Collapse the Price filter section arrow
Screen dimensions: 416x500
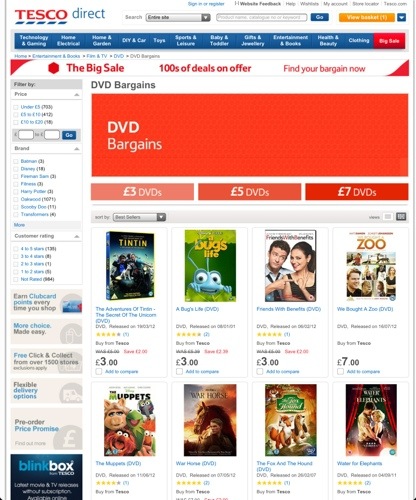[77, 95]
